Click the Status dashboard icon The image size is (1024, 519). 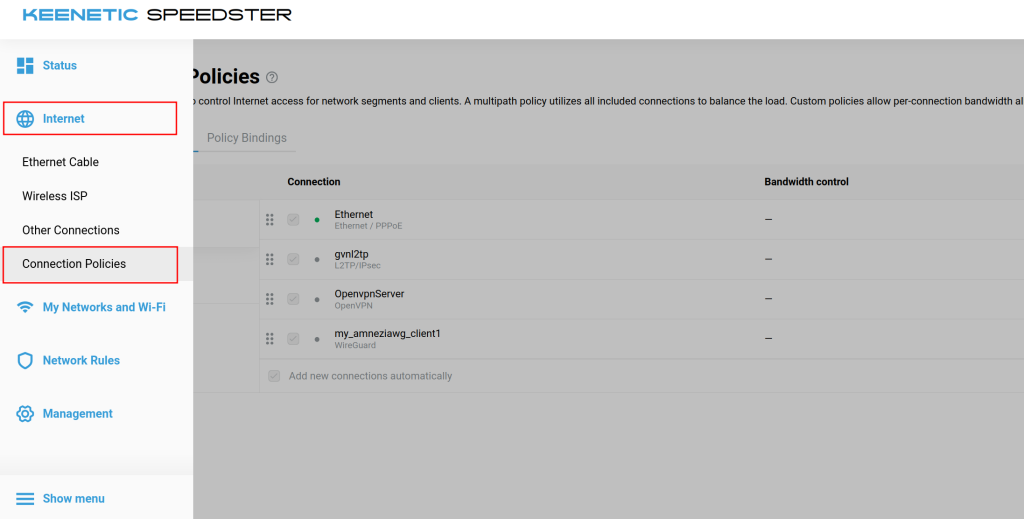(26, 66)
